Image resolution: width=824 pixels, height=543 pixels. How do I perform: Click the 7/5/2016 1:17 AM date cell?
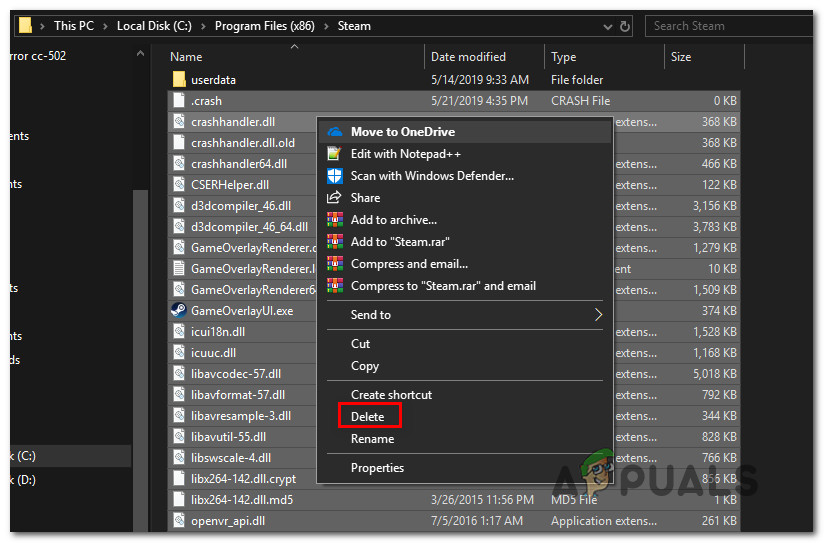pos(477,520)
